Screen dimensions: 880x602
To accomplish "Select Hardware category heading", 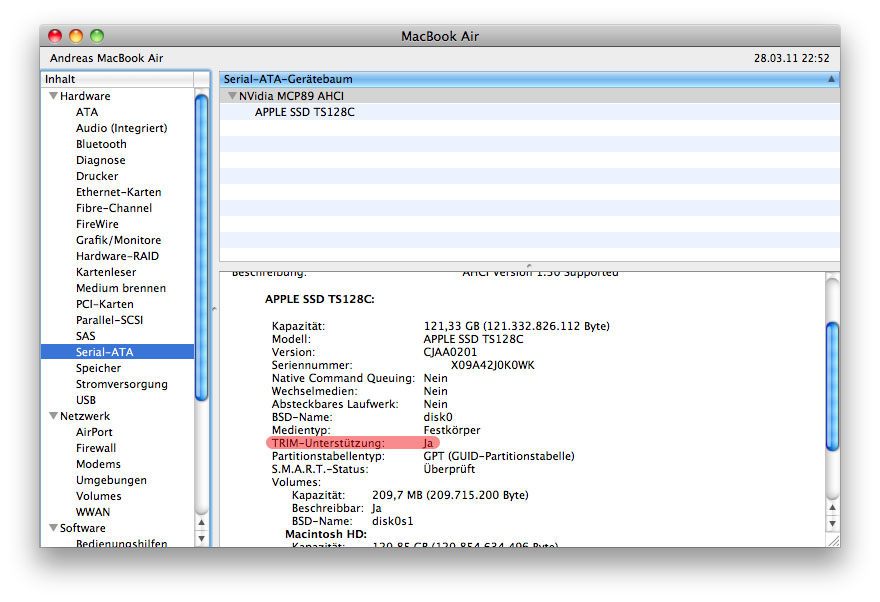I will pyautogui.click(x=85, y=96).
